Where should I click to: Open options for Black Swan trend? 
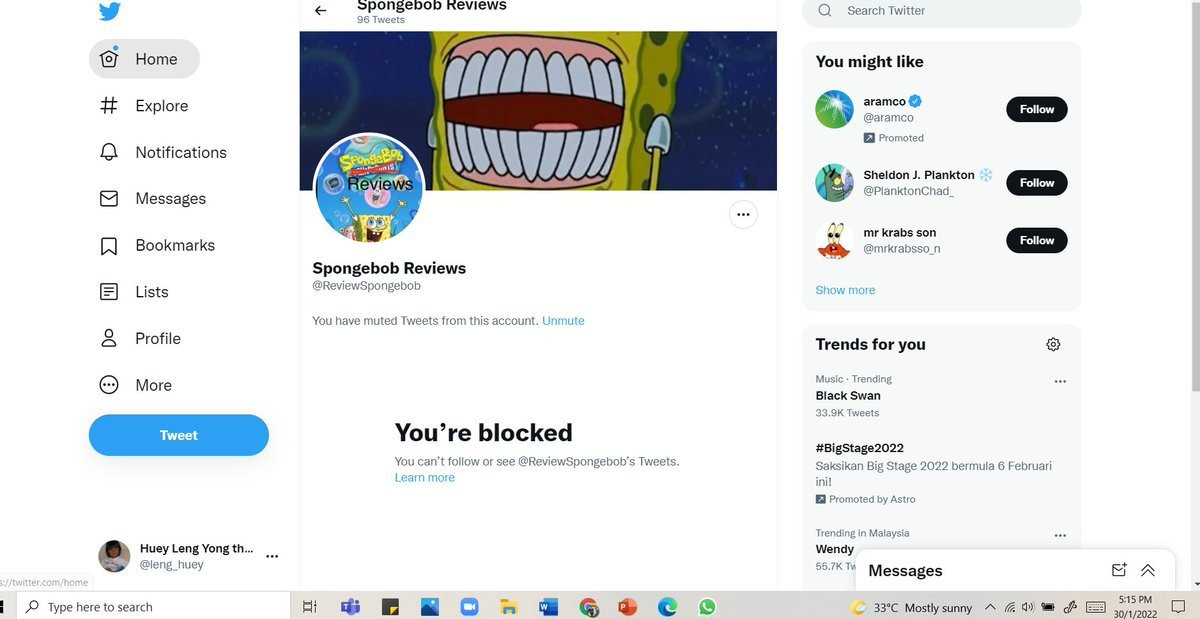pos(1060,381)
